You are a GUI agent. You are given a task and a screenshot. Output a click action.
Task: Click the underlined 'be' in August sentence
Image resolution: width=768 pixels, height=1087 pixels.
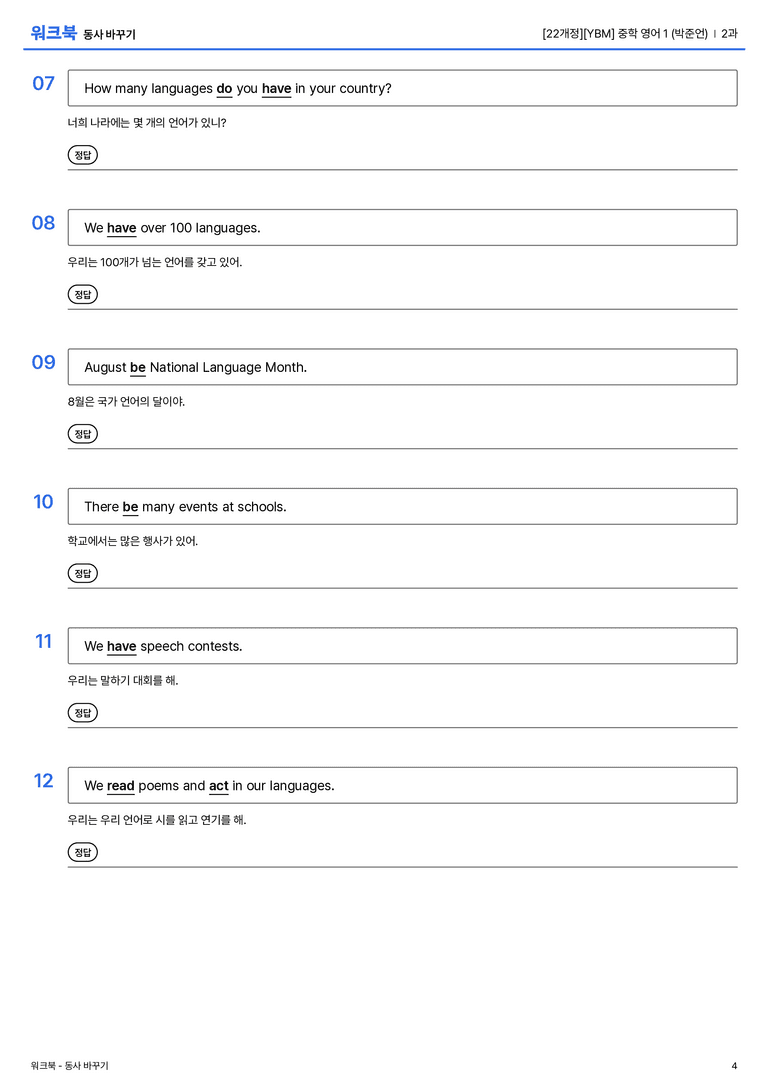point(138,367)
